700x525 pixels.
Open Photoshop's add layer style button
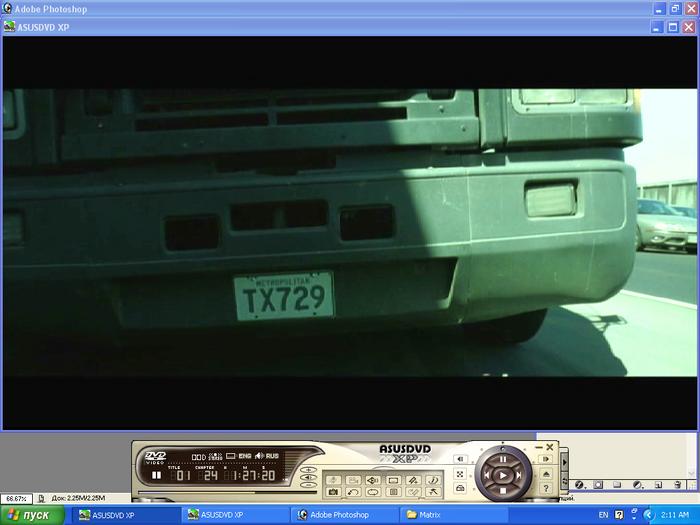[x=579, y=484]
